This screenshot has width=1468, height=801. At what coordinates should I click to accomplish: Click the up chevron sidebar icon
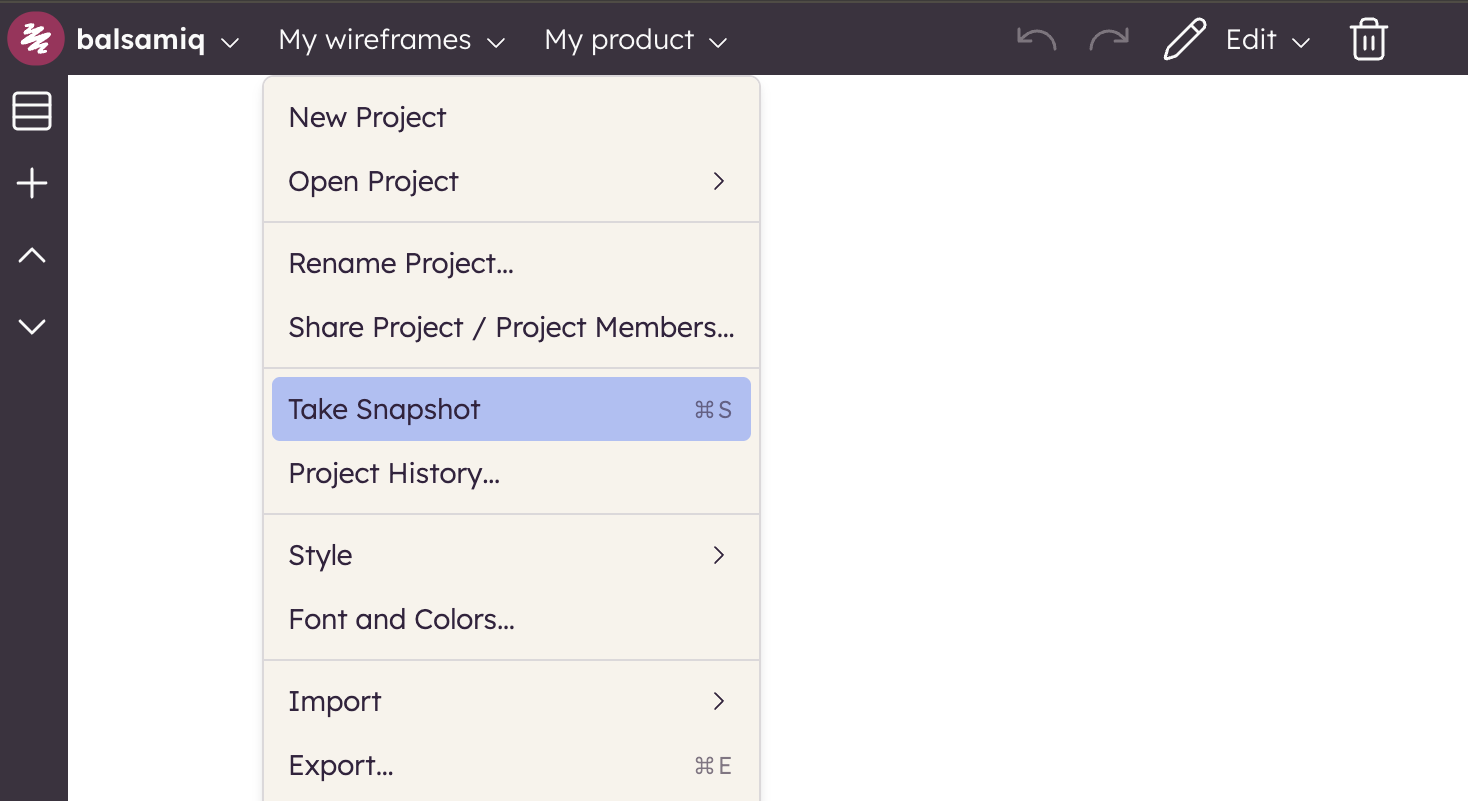click(x=32, y=256)
